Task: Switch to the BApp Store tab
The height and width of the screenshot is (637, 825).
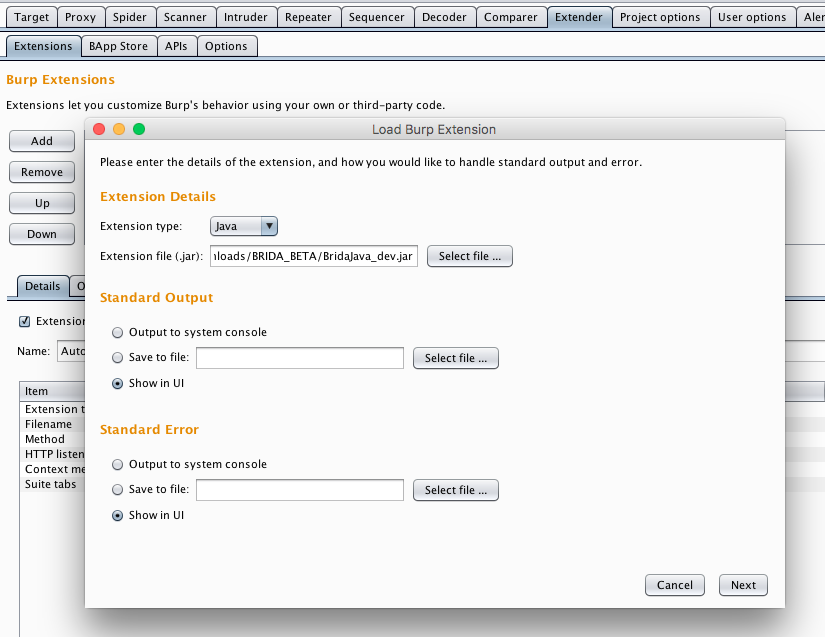Action: (118, 46)
